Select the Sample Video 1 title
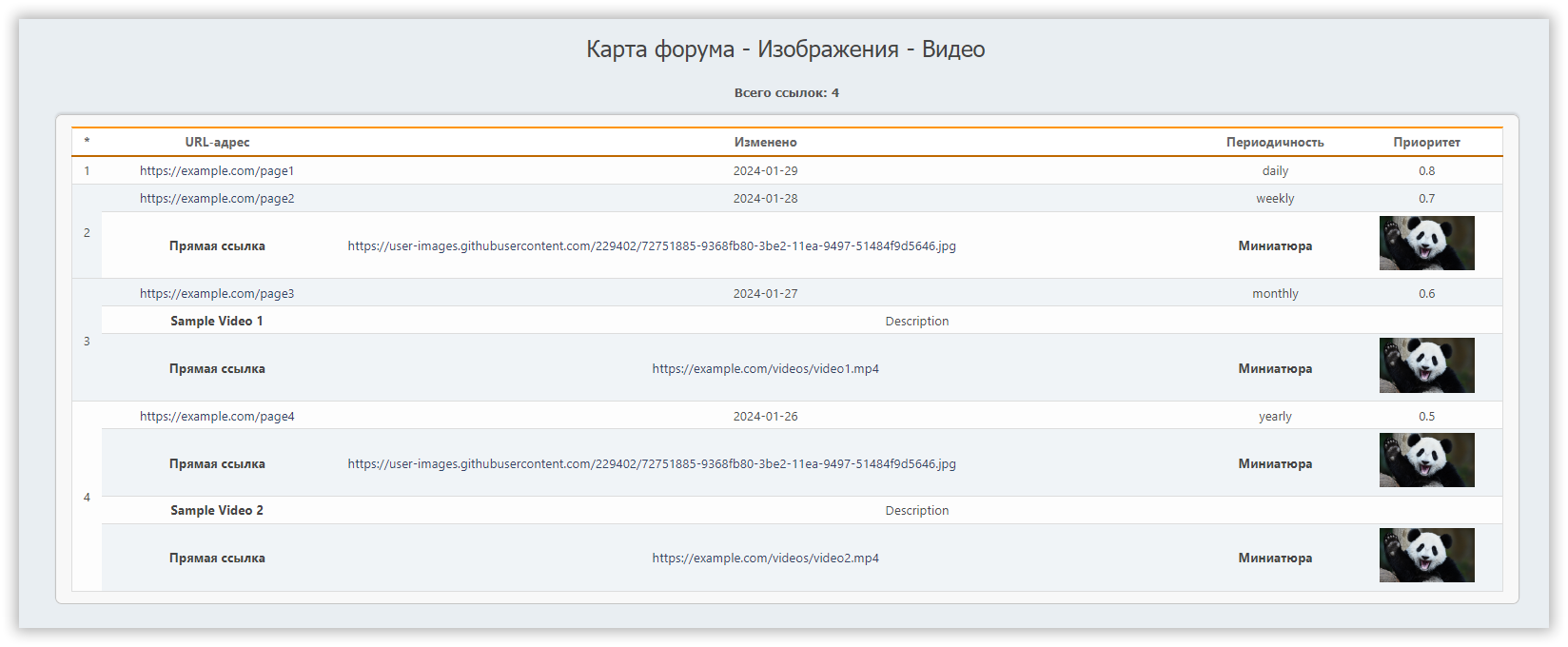This screenshot has width=1568, height=647. pos(217,322)
